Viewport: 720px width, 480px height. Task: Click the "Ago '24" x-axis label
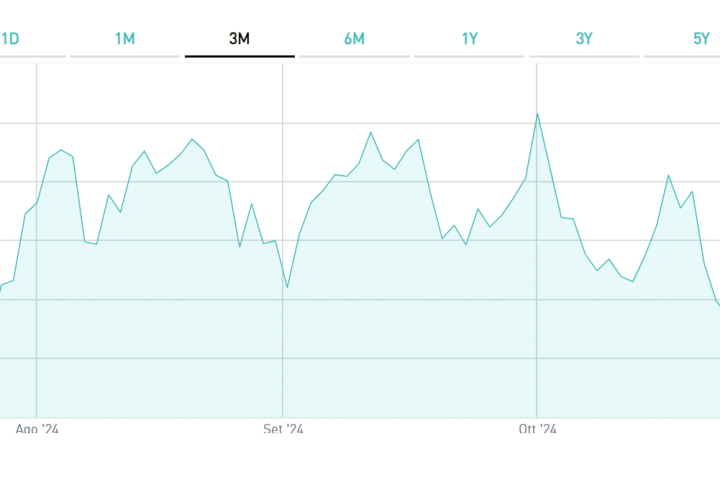[37, 429]
